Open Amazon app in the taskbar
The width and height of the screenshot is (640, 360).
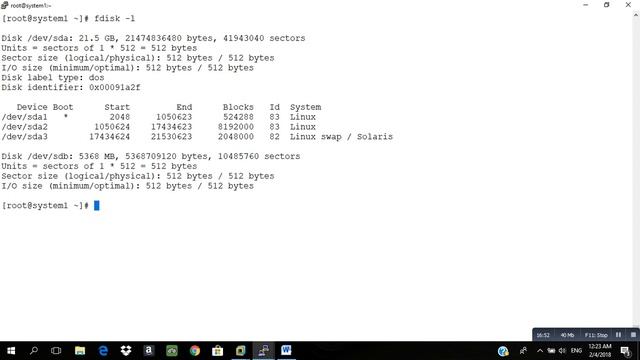click(149, 351)
